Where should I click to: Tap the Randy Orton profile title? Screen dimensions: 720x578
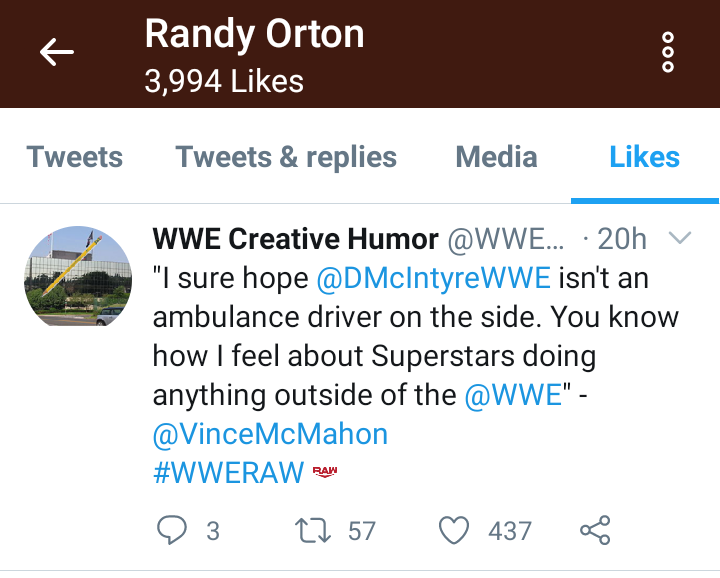254,35
